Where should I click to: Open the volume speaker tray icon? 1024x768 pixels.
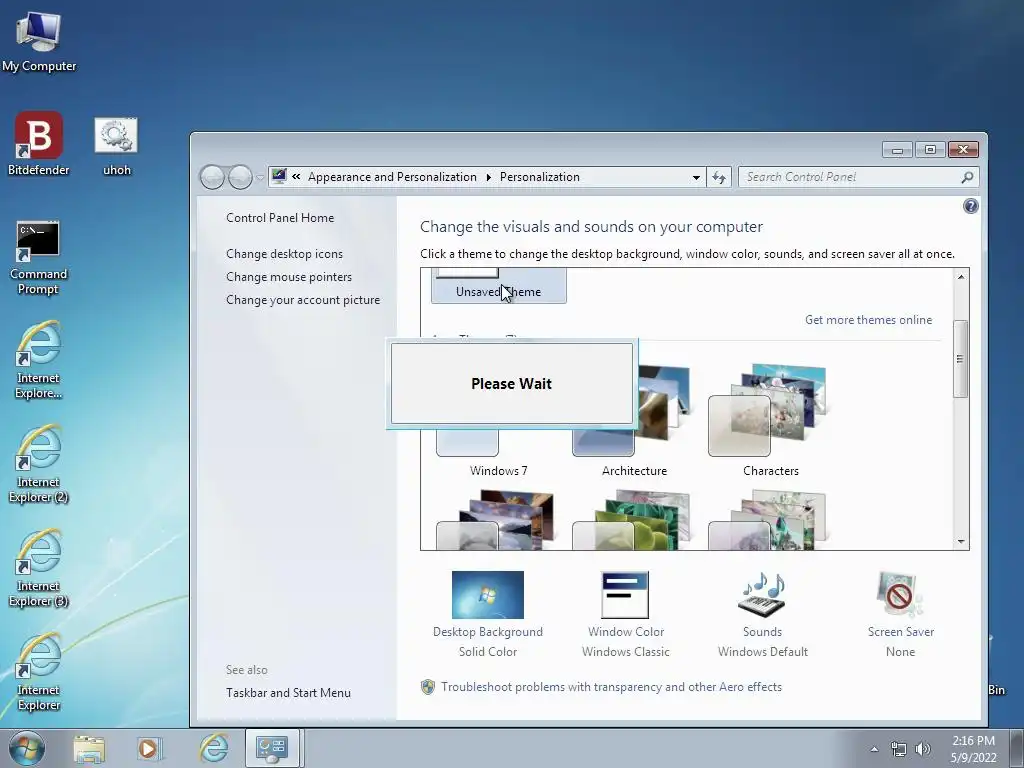pyautogui.click(x=923, y=749)
